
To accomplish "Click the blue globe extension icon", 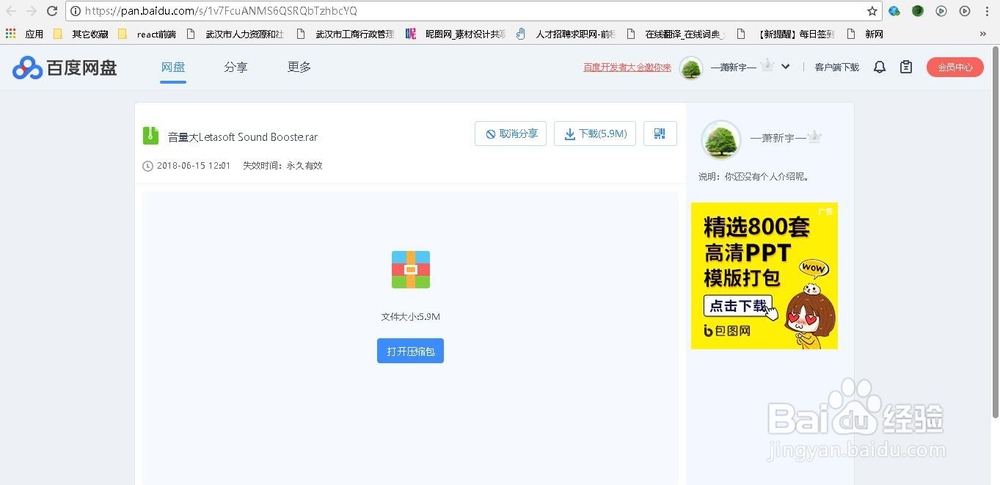I will click(x=894, y=11).
